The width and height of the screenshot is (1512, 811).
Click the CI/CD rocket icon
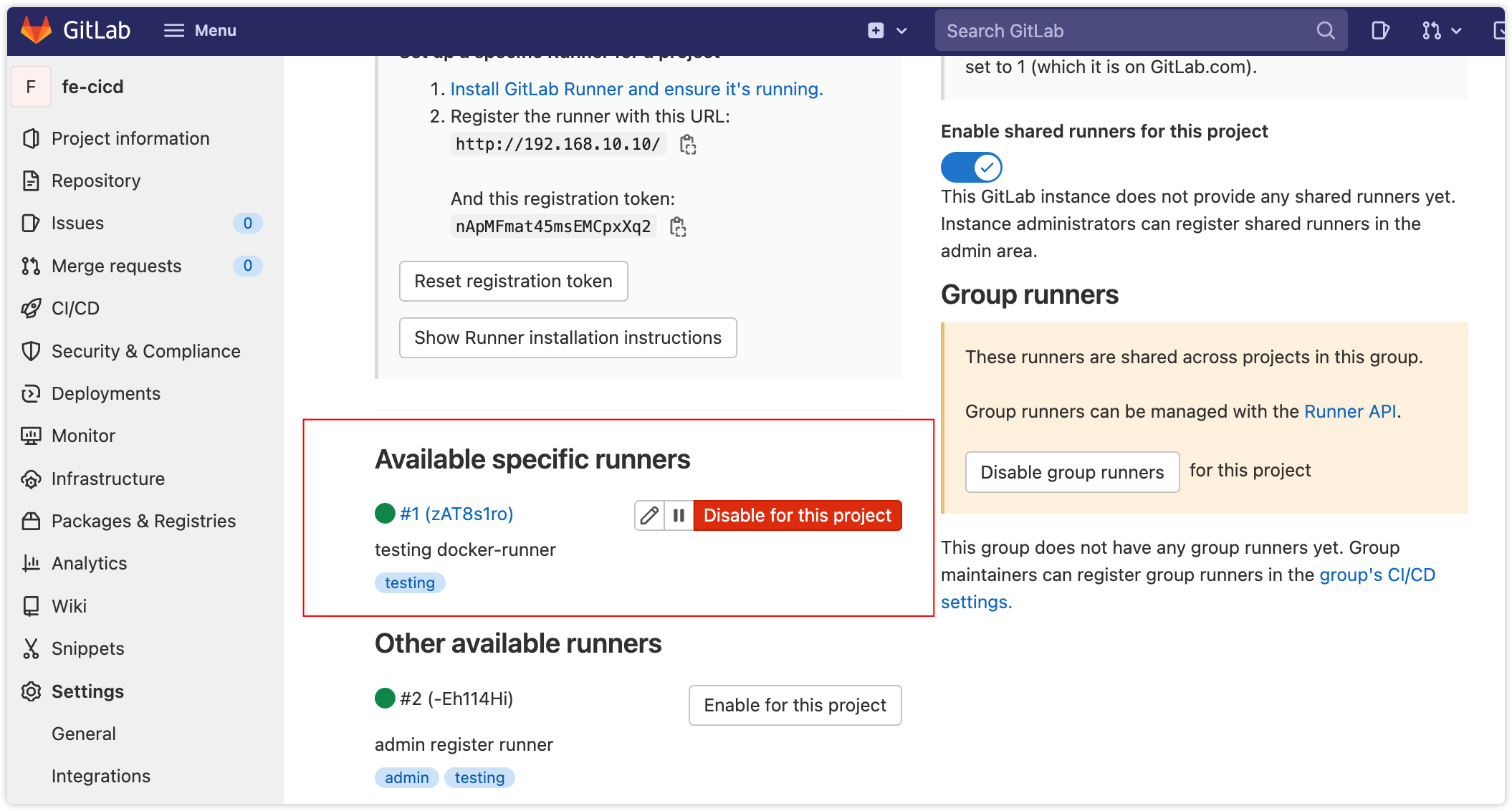[31, 308]
